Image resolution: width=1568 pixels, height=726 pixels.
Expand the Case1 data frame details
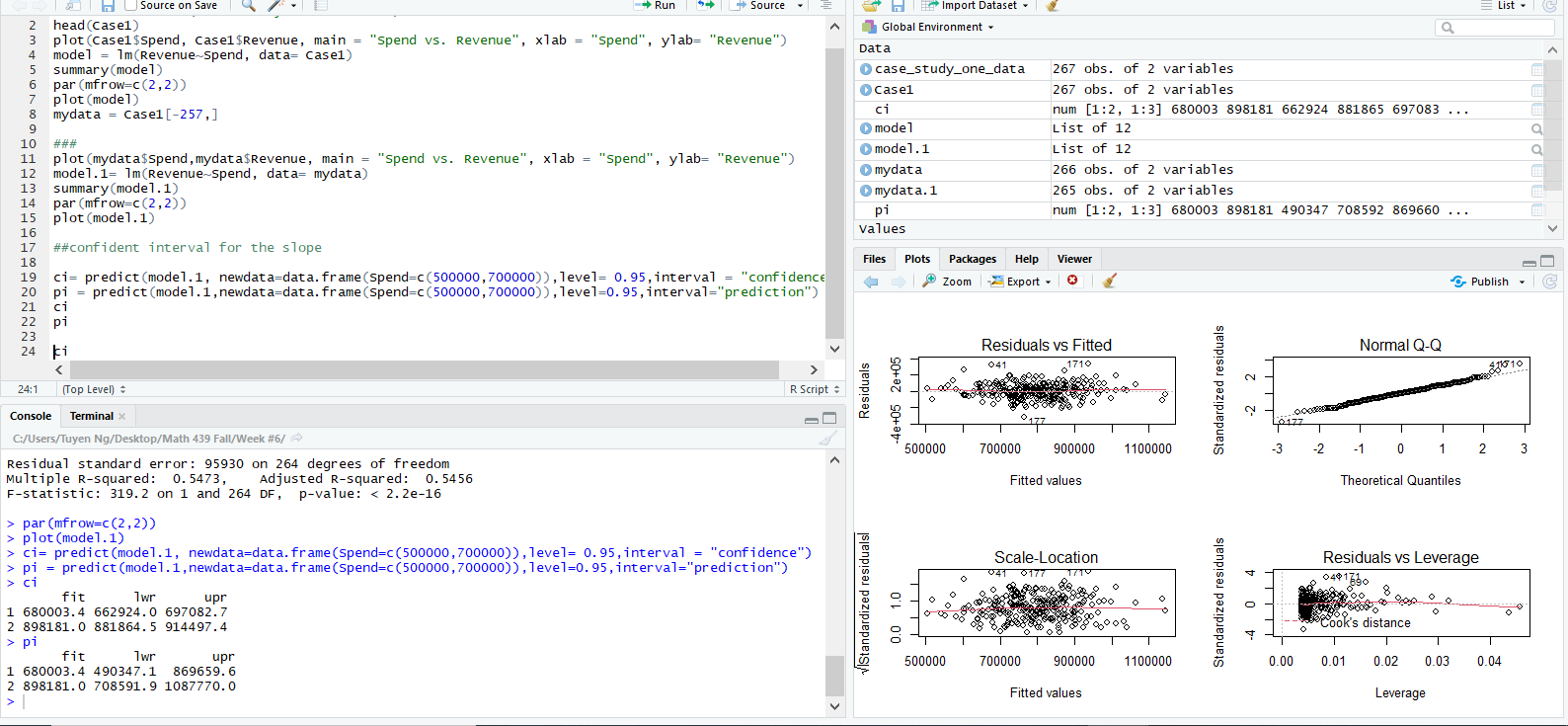click(866, 90)
